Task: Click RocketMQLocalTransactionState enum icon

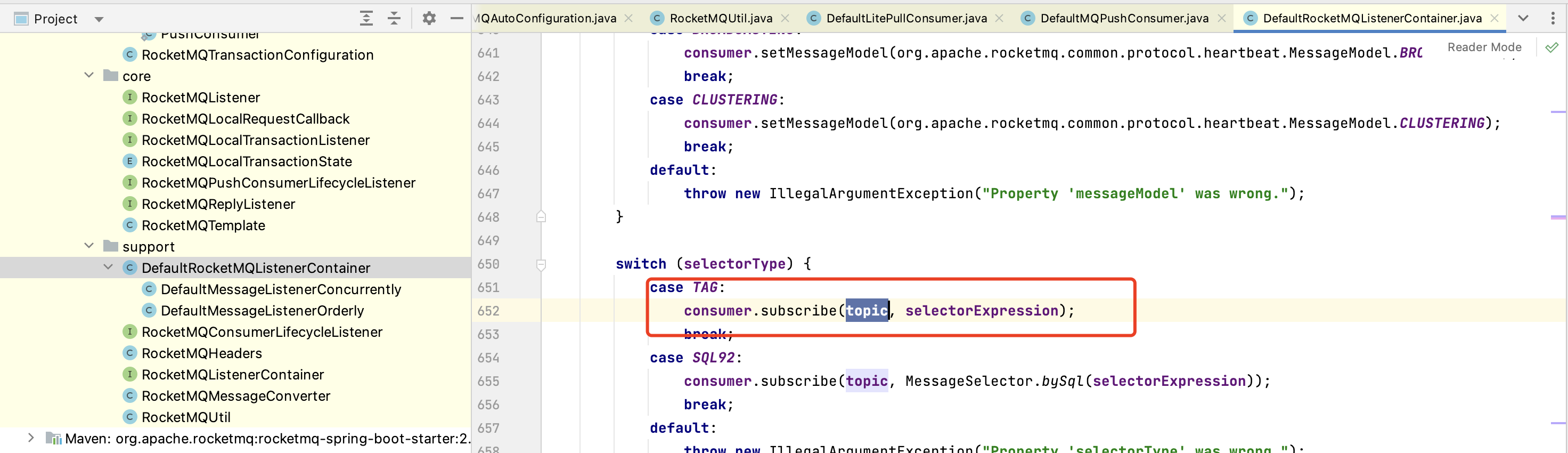Action: click(129, 161)
